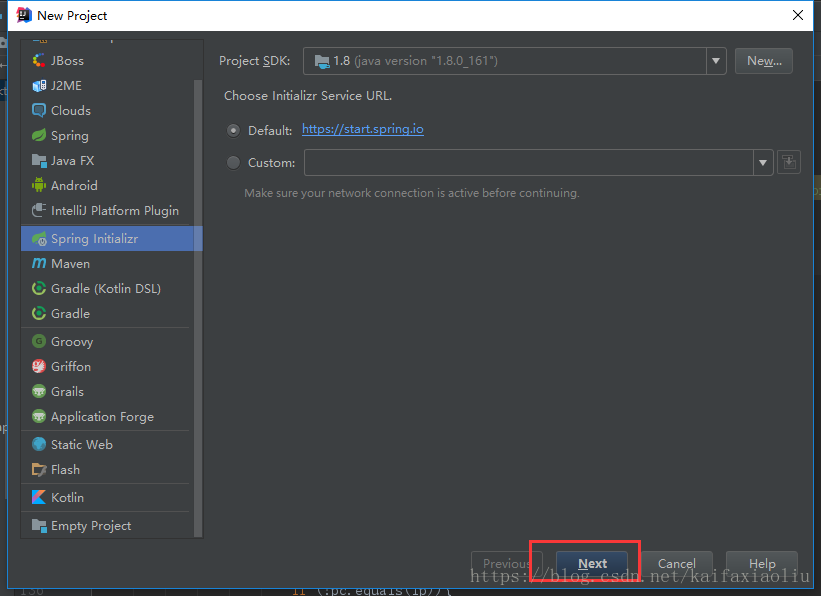Click the Empty Project folder icon
Viewport: 821px width, 596px height.
point(39,525)
